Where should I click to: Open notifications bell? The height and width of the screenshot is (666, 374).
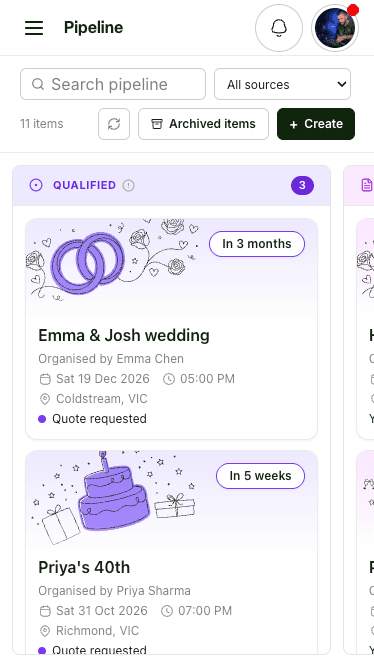(279, 28)
